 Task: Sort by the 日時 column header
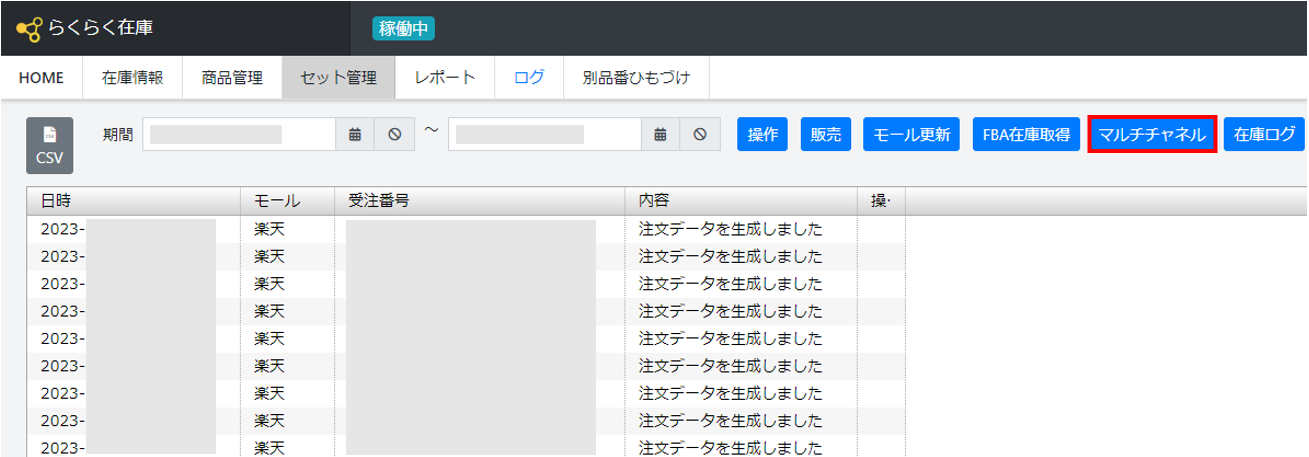[134, 201]
